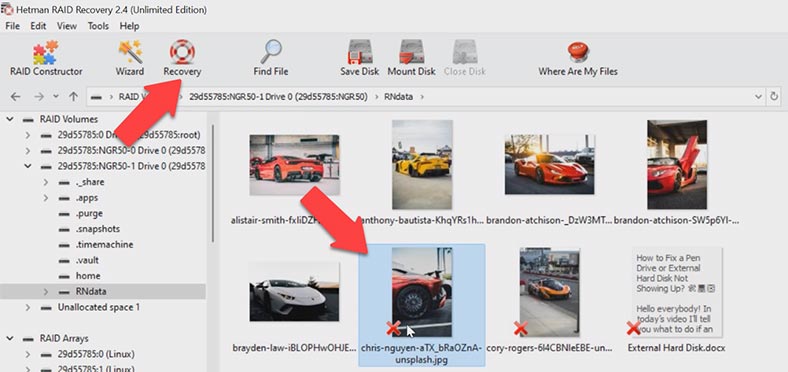Select the 29d55785:0 (Linux) array item
This screenshot has width=788, height=372.
click(96, 354)
